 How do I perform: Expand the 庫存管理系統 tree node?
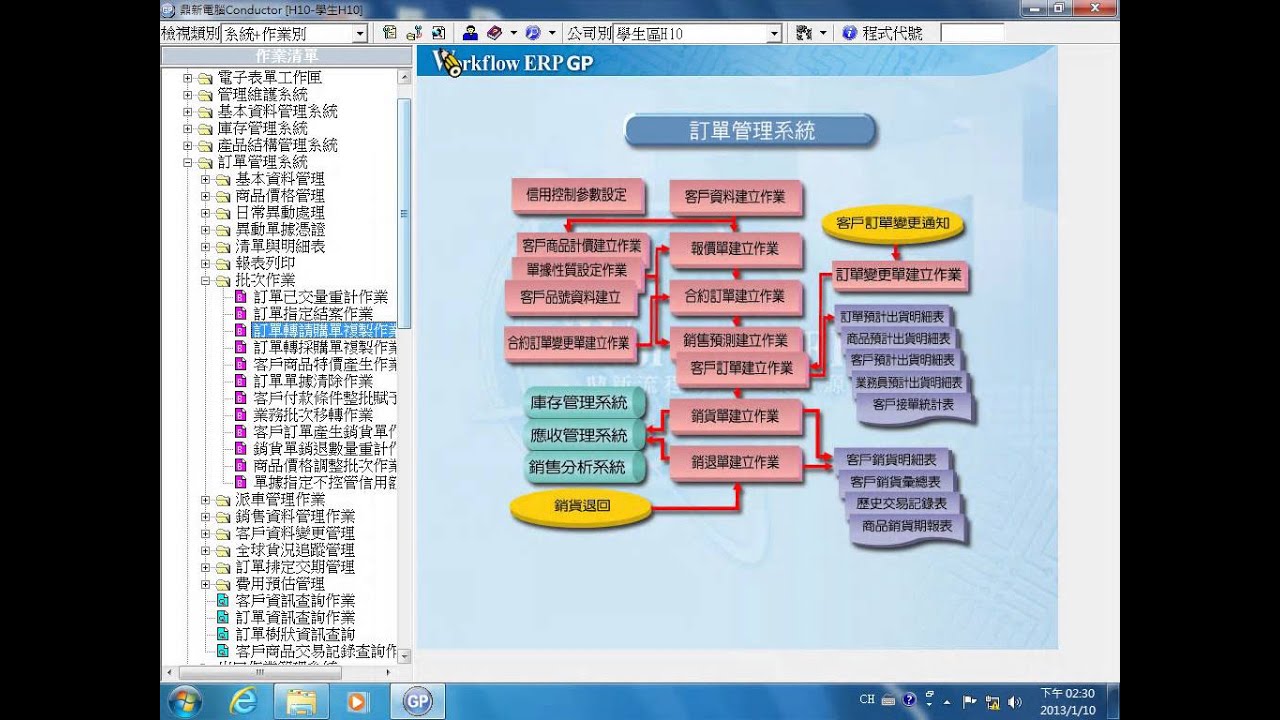click(187, 129)
